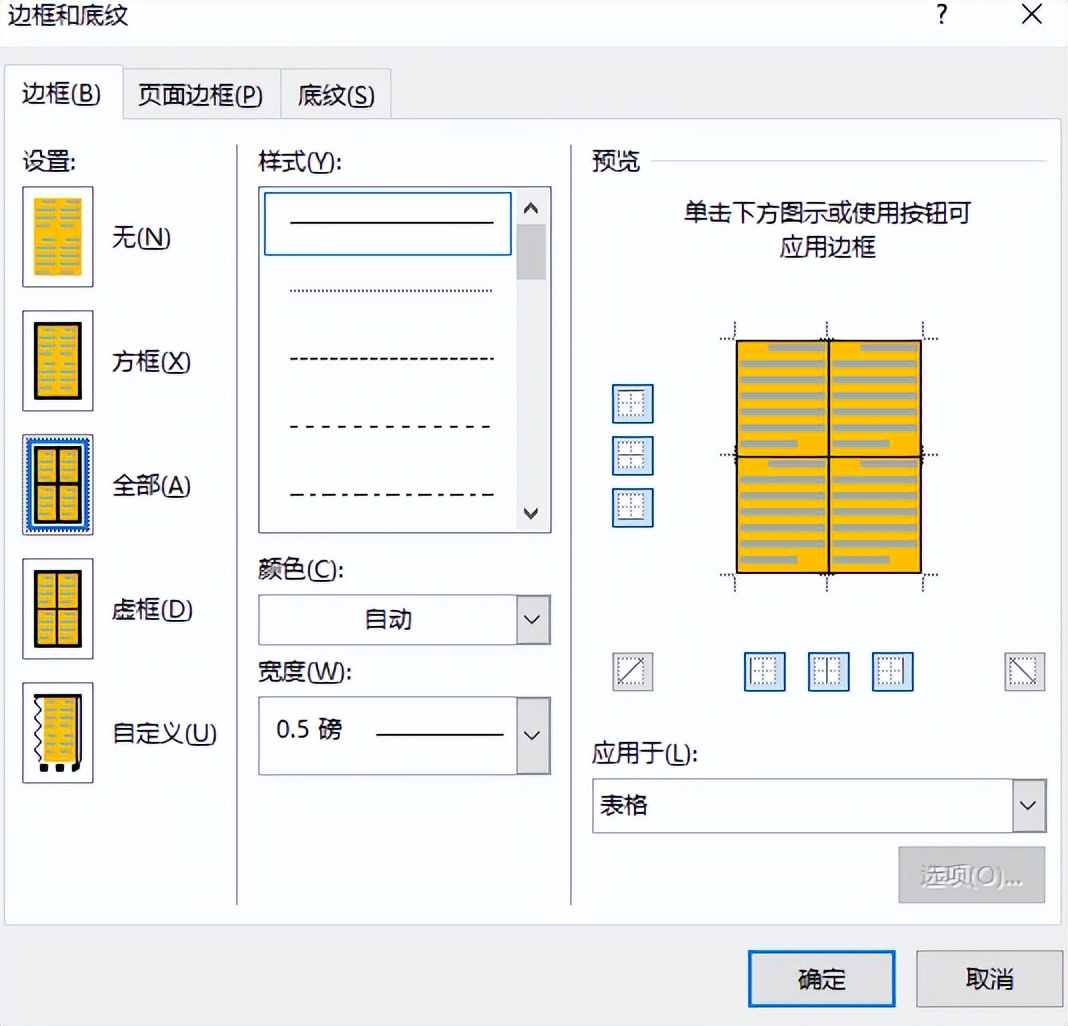
Task: Toggle the inside horizontal border button
Action: pos(632,455)
